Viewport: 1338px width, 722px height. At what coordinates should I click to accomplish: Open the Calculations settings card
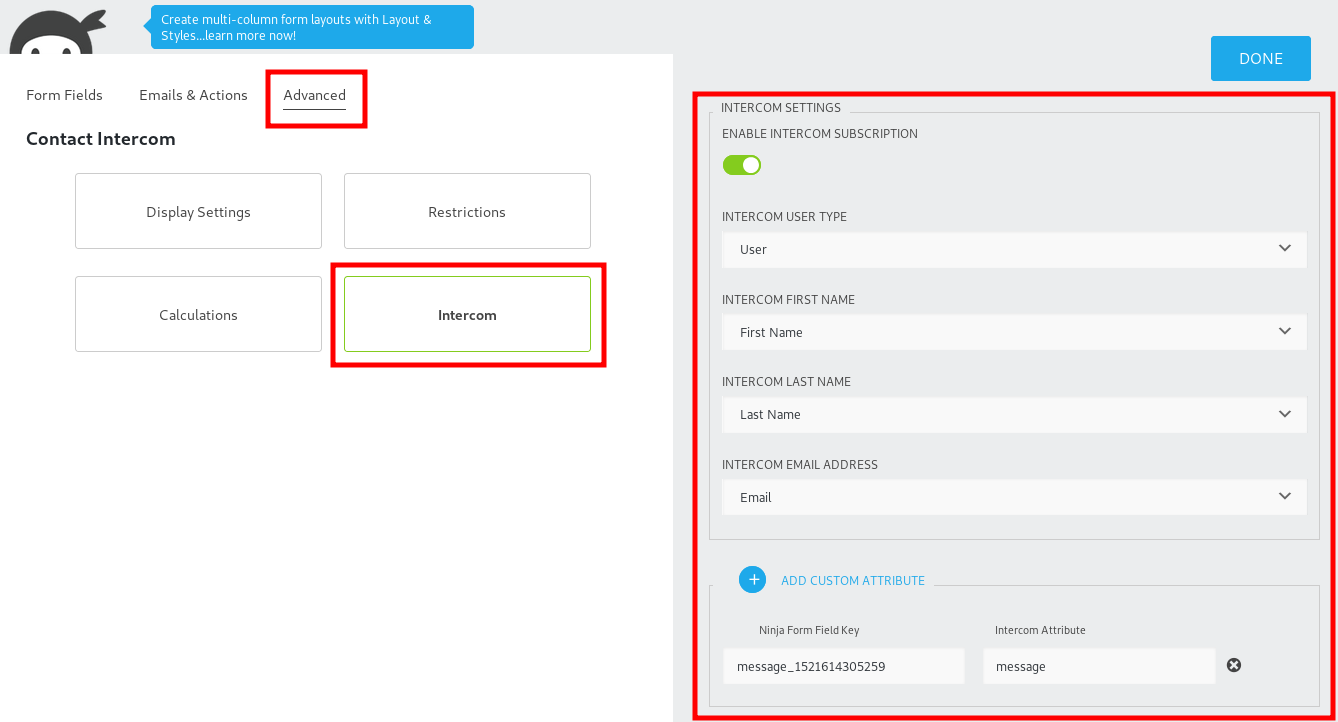pos(198,314)
